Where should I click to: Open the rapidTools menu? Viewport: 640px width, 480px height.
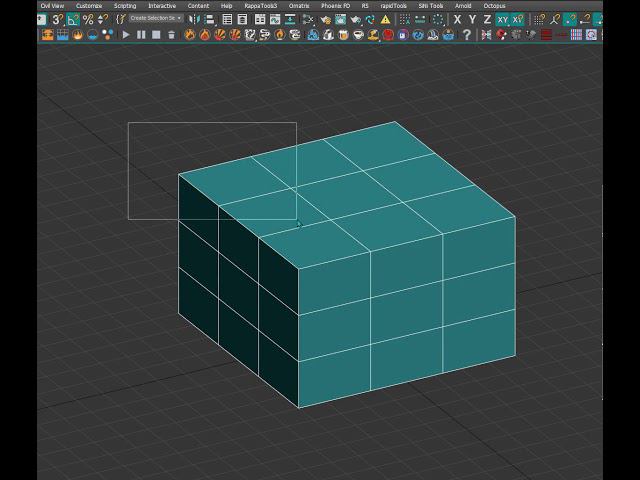pos(393,6)
